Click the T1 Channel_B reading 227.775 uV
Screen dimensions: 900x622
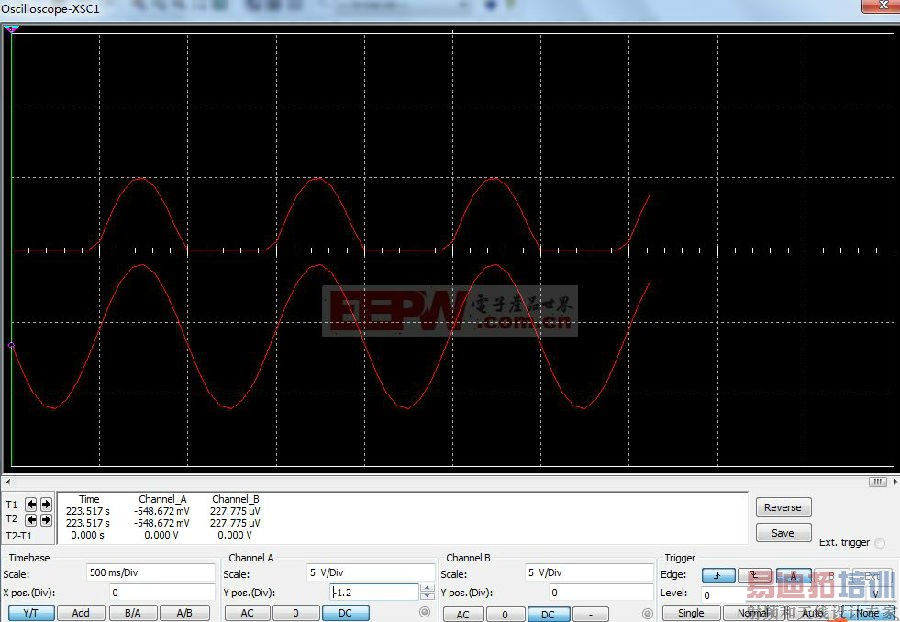coord(235,511)
